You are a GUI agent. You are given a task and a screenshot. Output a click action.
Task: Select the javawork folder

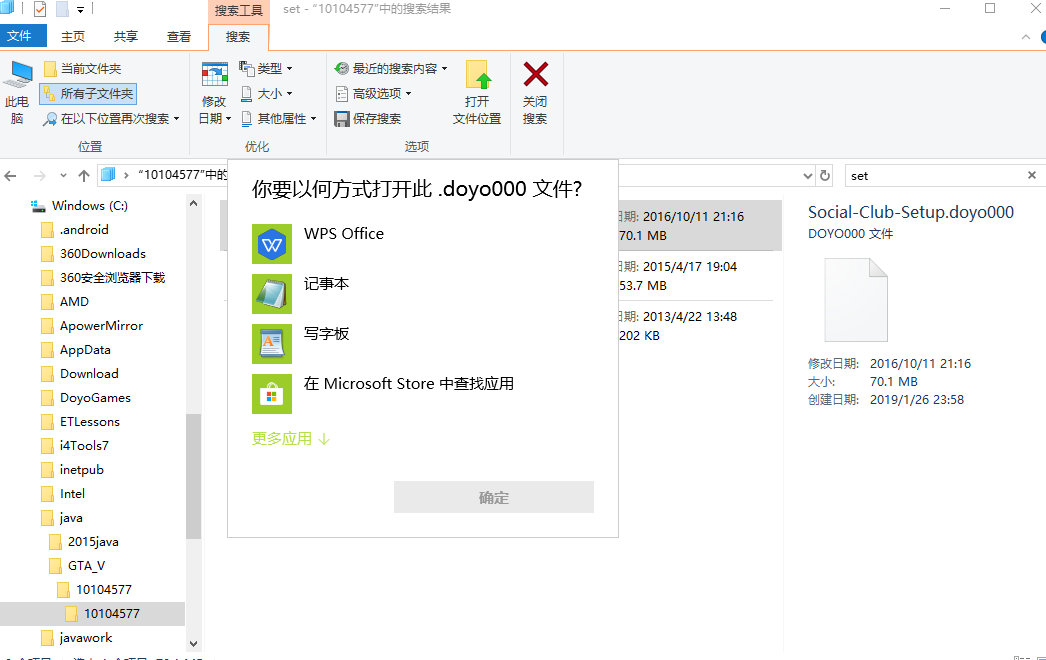(77, 638)
